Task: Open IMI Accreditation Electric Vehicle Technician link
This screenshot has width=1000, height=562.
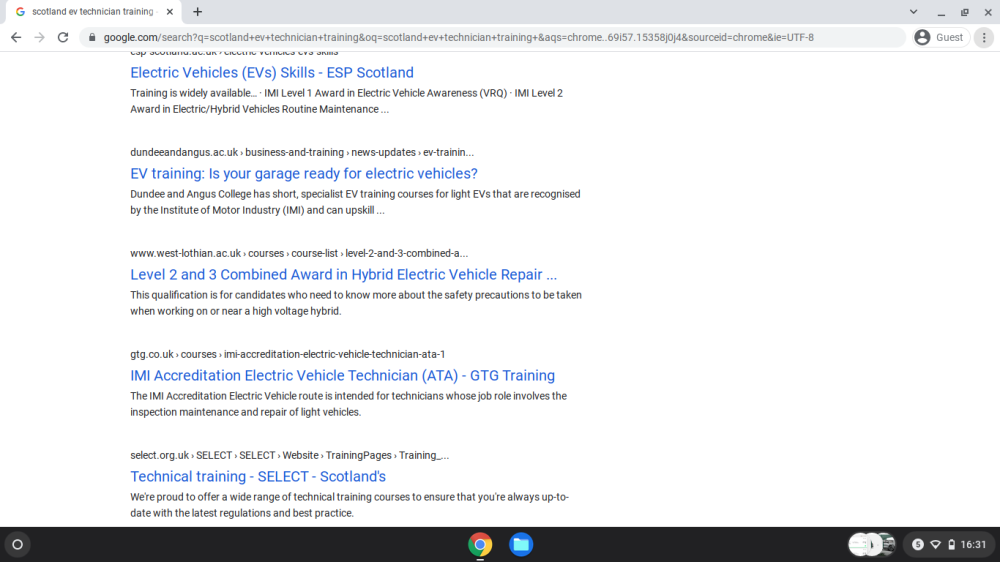Action: 342,376
